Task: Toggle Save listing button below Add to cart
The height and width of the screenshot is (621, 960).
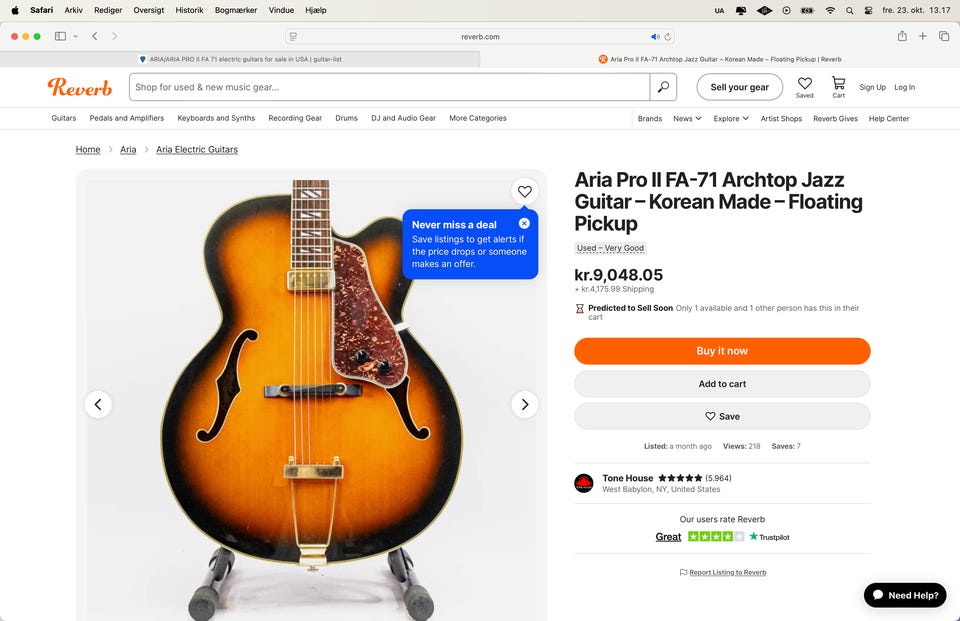Action: point(722,416)
